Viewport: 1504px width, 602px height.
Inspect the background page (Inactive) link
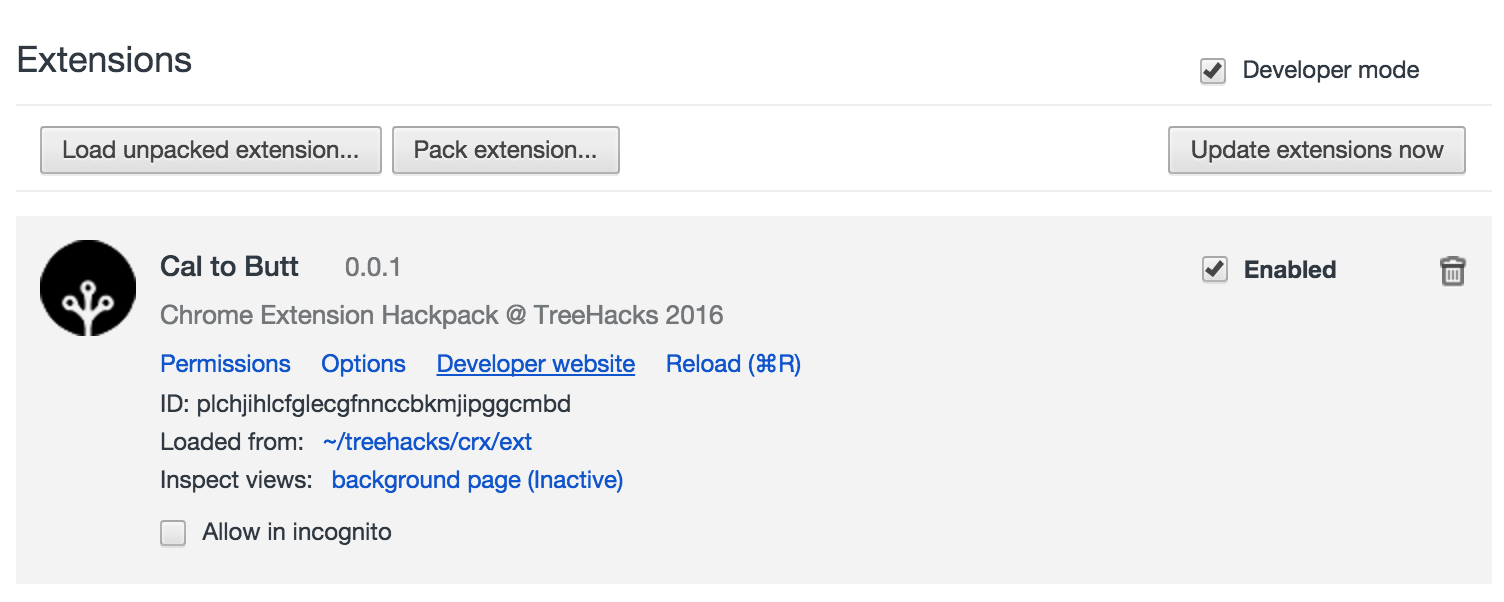click(x=477, y=481)
